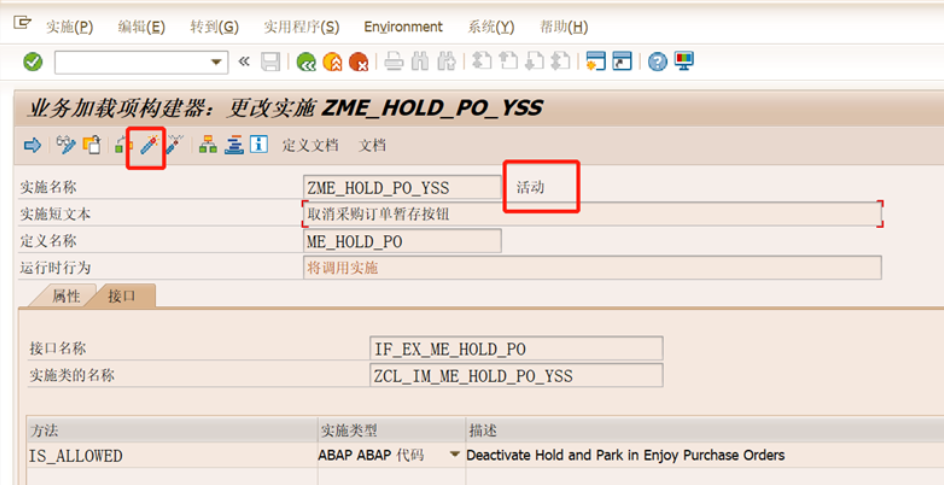This screenshot has height=485, width=944.
Task: Click the Display/Change glasses pencil icon
Action: (66, 145)
